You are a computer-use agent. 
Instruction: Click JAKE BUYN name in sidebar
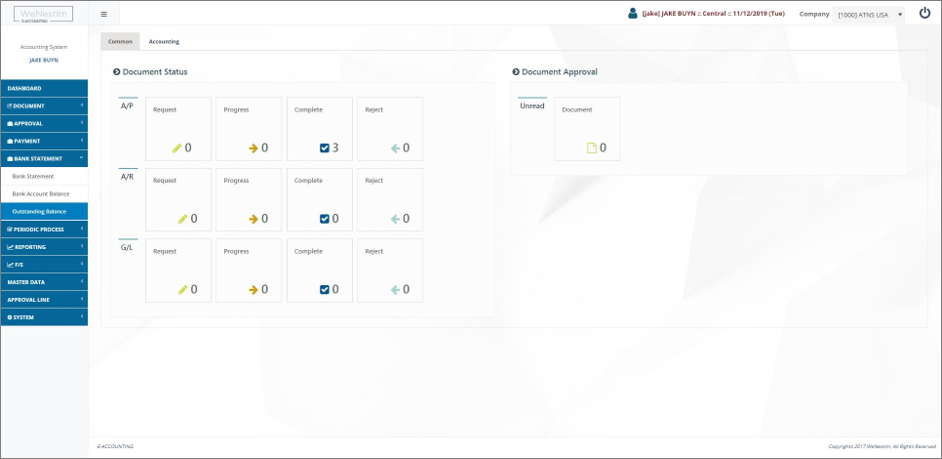pyautogui.click(x=44, y=60)
